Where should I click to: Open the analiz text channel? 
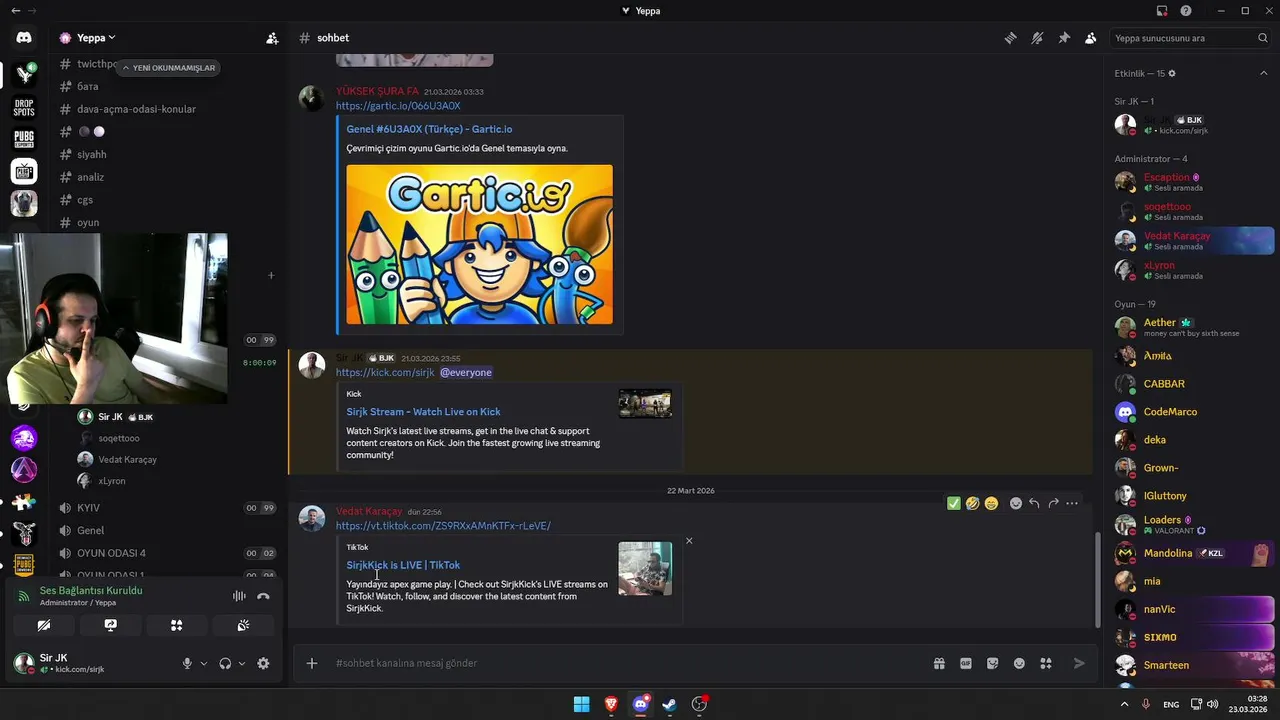coord(90,177)
